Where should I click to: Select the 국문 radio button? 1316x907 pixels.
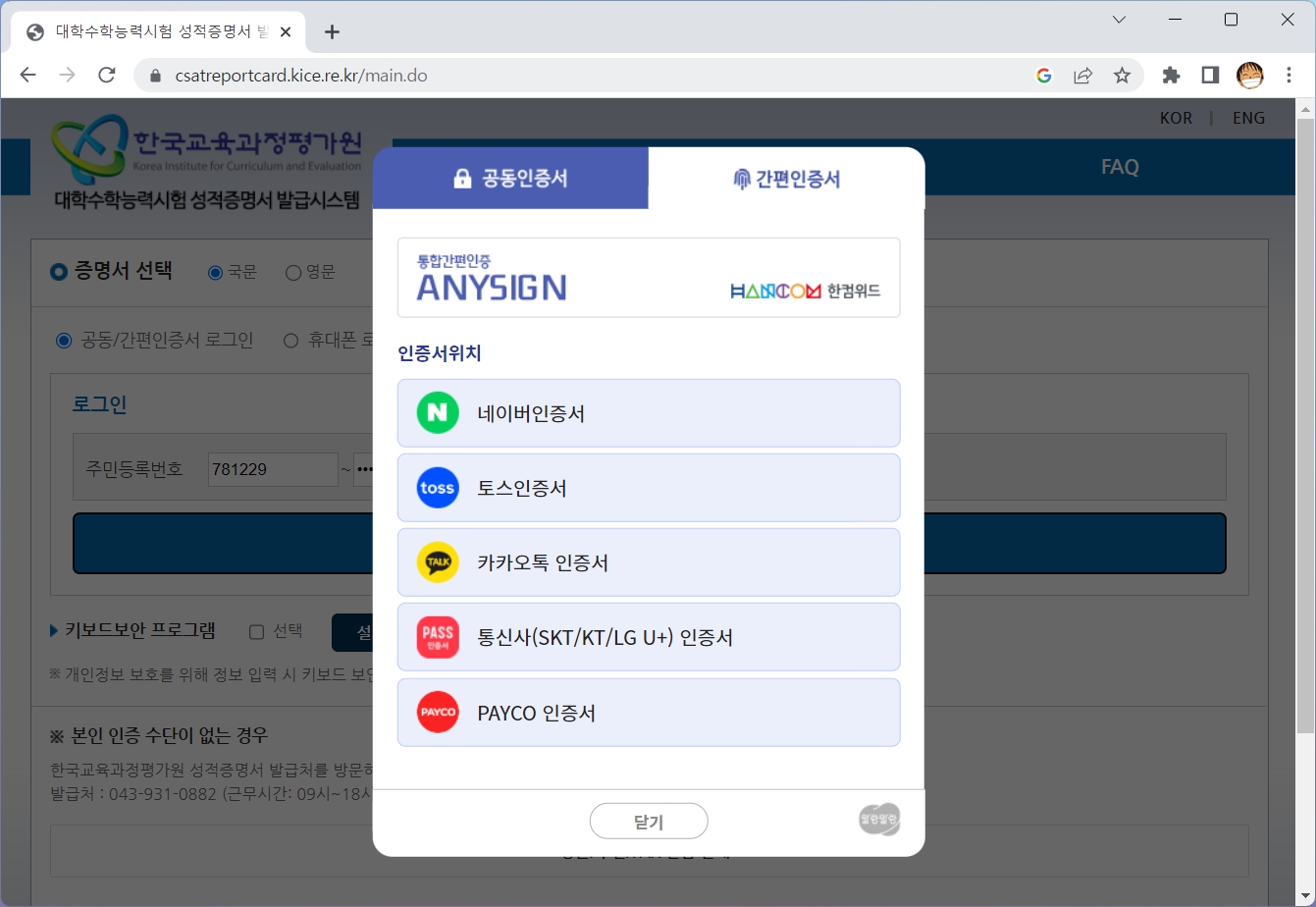(216, 273)
